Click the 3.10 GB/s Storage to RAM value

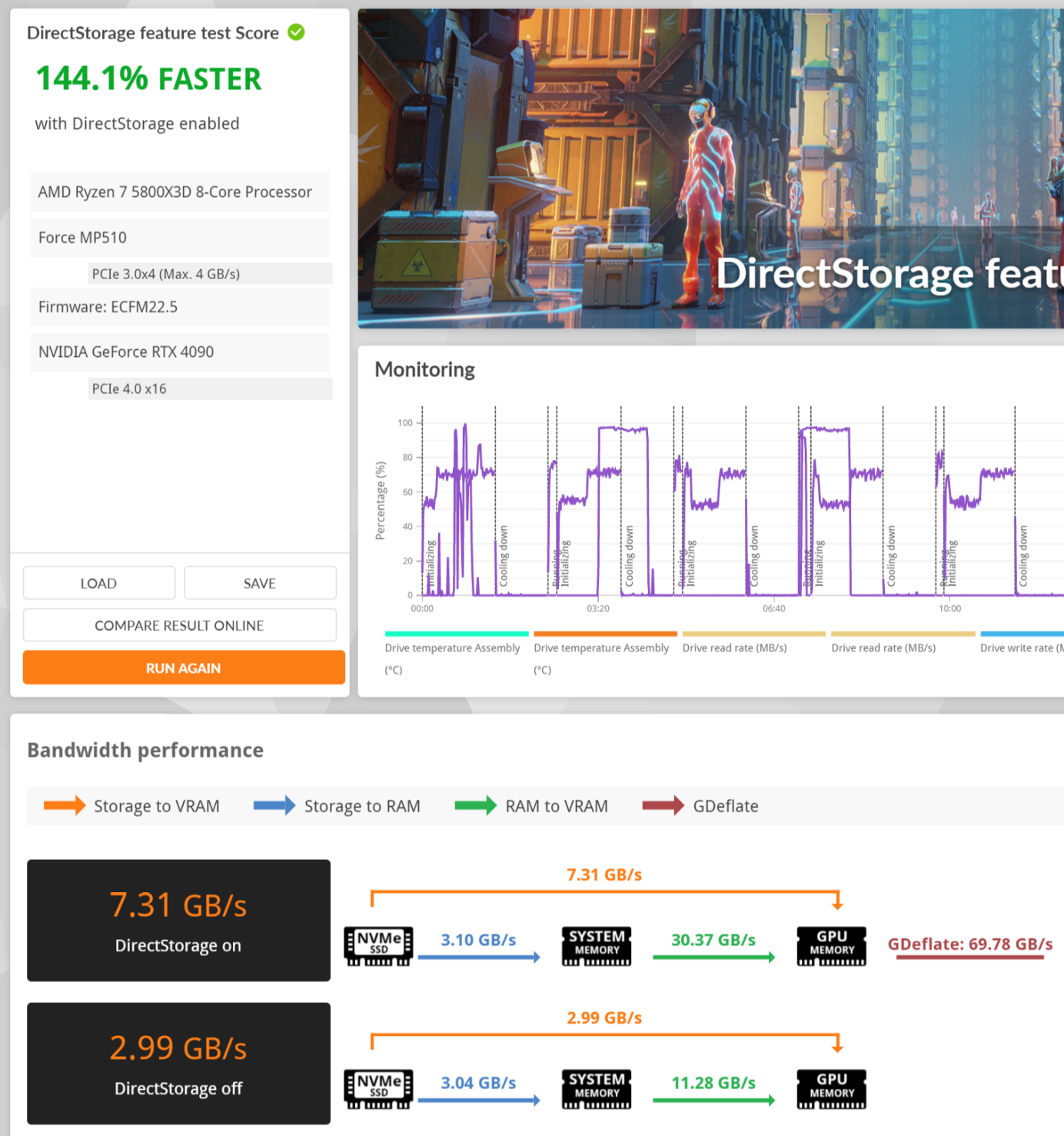(478, 940)
